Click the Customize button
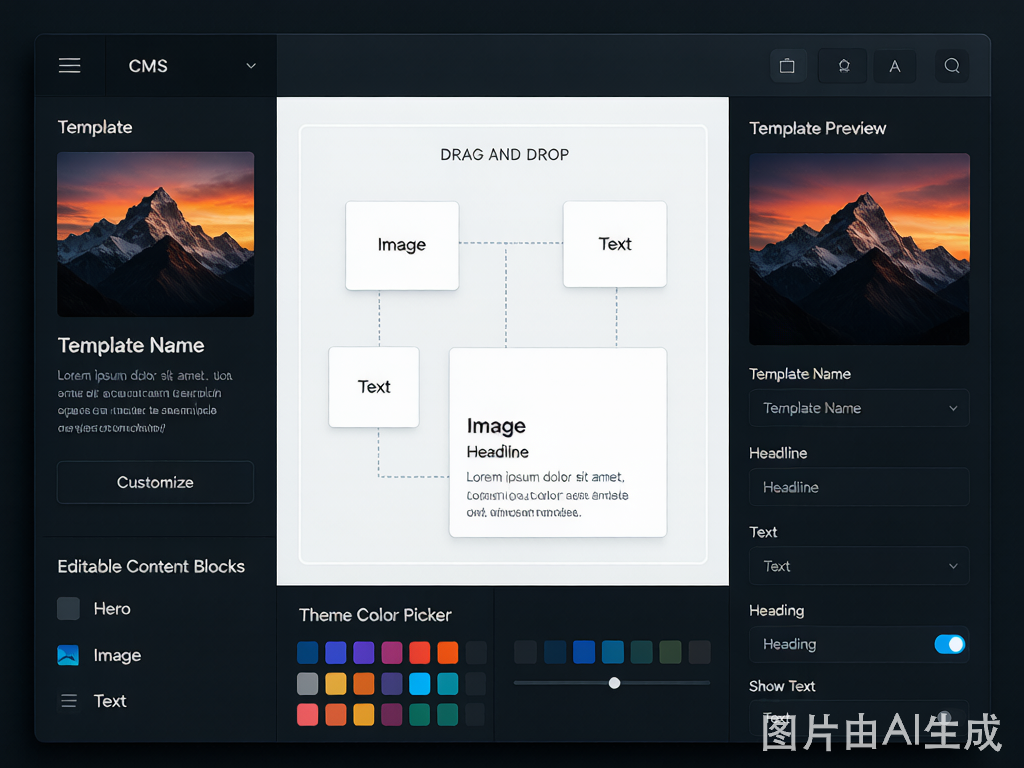 click(155, 483)
